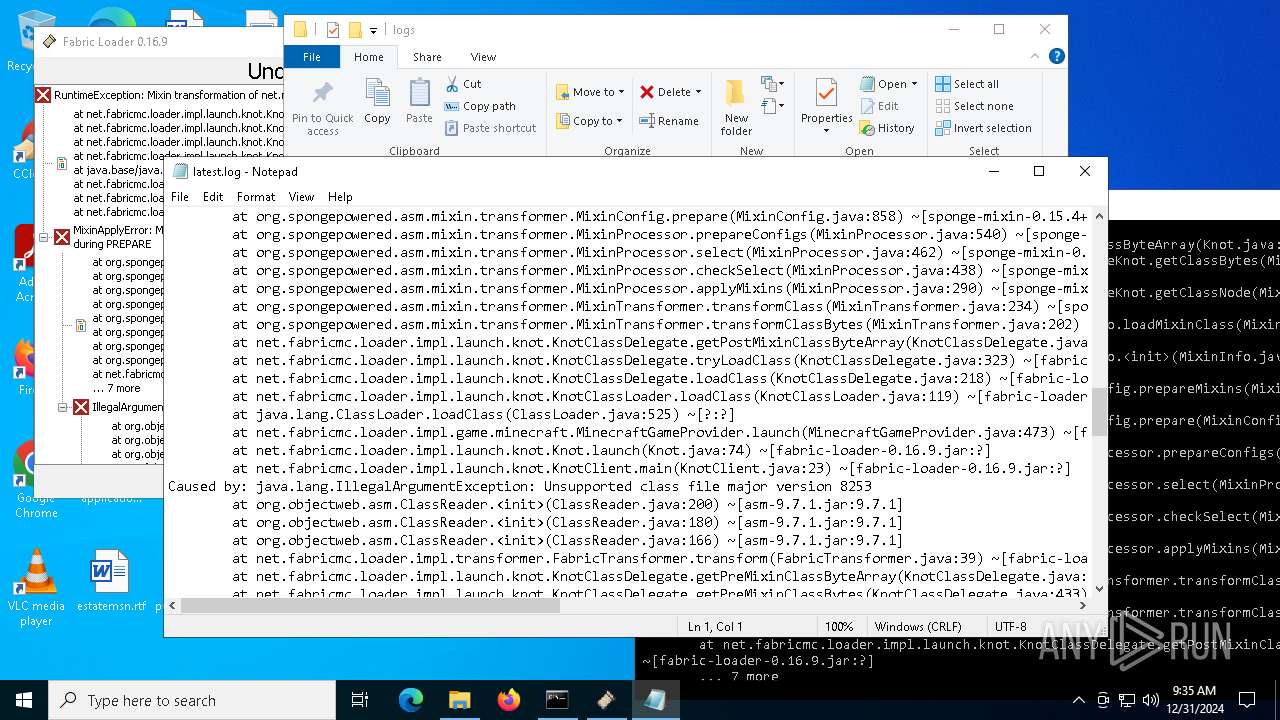This screenshot has height=720, width=1280.
Task: Click the new folder icon in Explorer title bar
Action: (x=355, y=30)
